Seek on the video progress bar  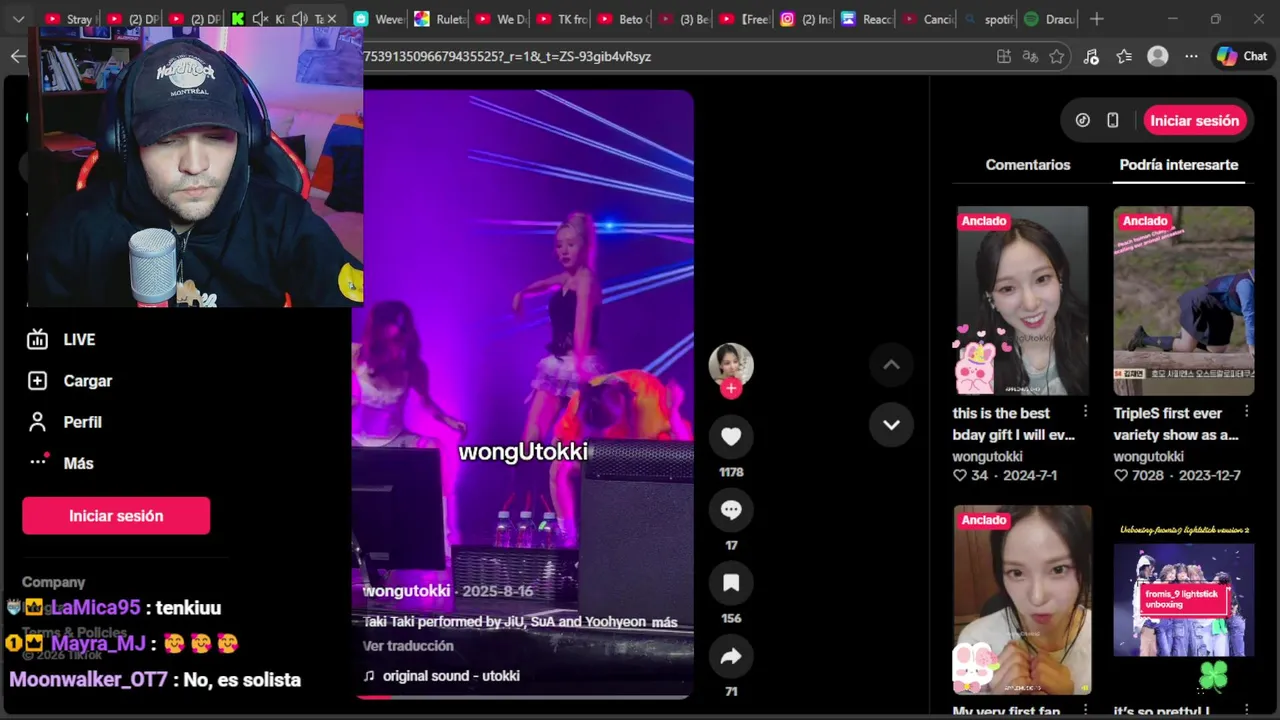[x=522, y=696]
